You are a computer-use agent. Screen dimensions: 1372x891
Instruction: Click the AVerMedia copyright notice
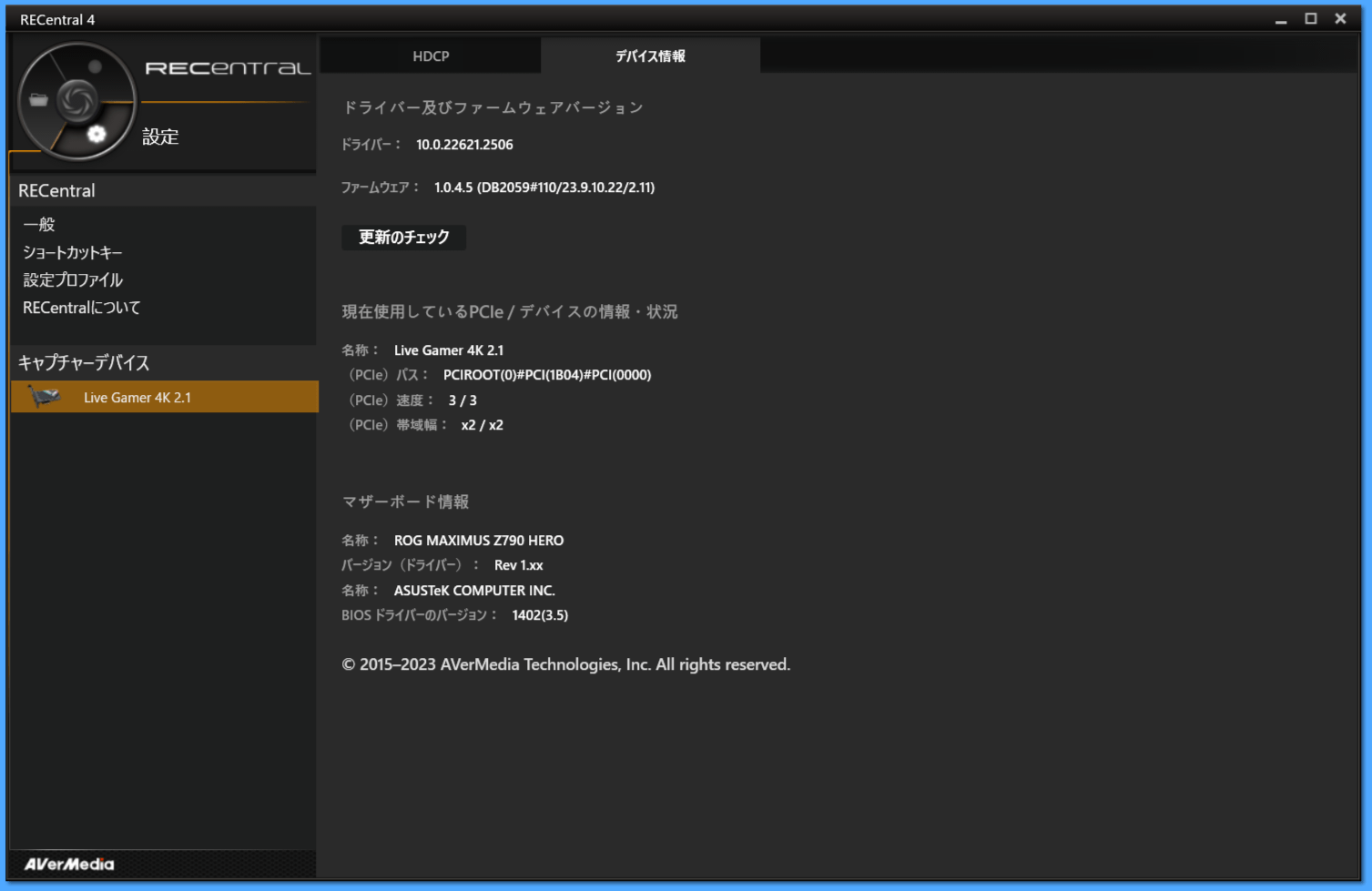[566, 664]
